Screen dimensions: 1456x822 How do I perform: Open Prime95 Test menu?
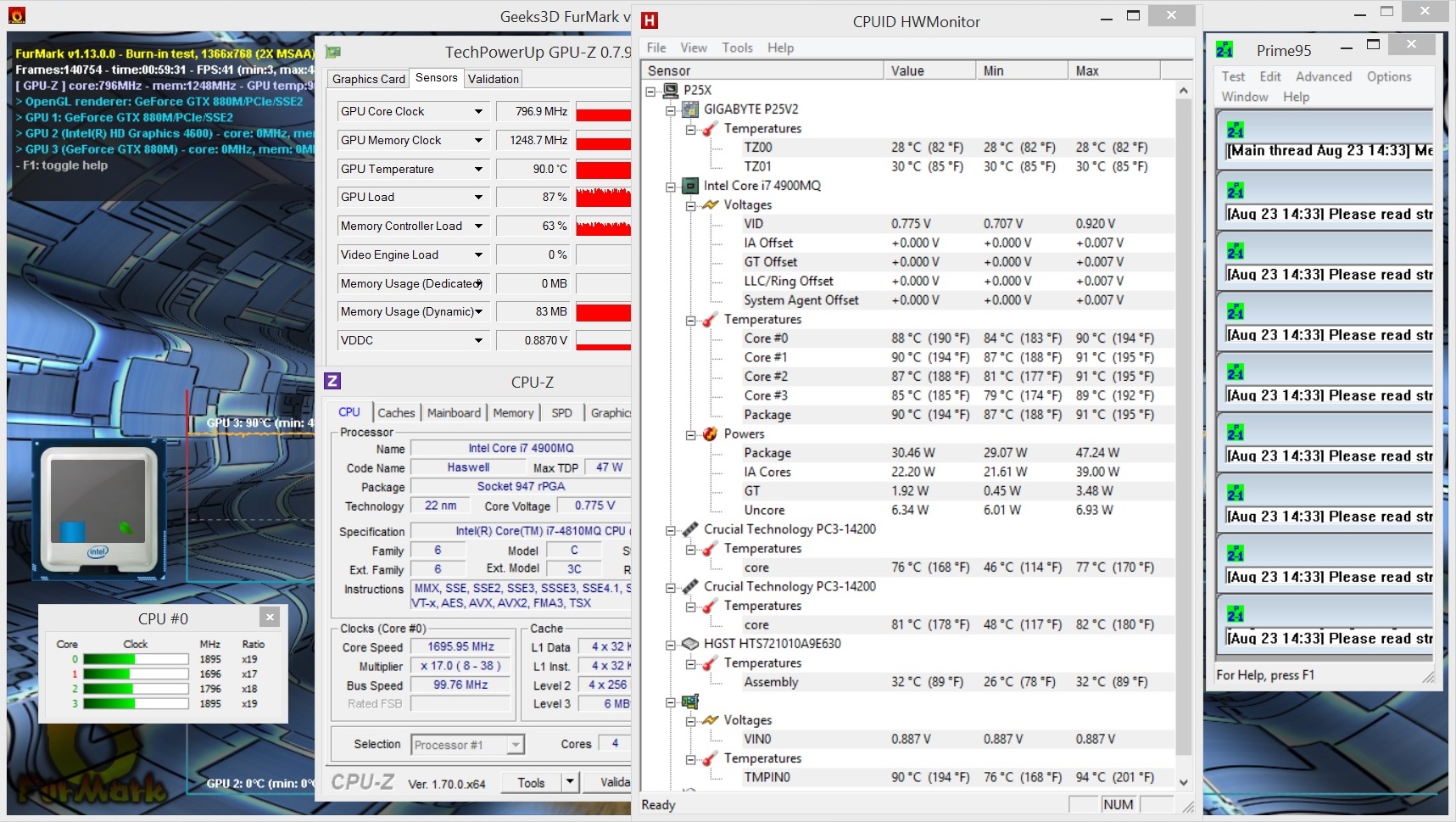pos(1233,76)
